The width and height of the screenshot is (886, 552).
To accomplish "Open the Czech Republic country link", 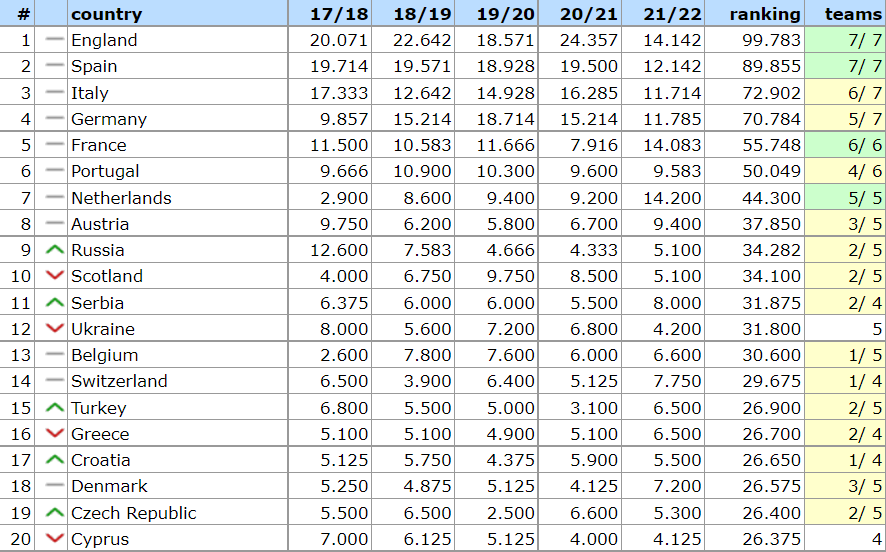I will pyautogui.click(x=133, y=513).
